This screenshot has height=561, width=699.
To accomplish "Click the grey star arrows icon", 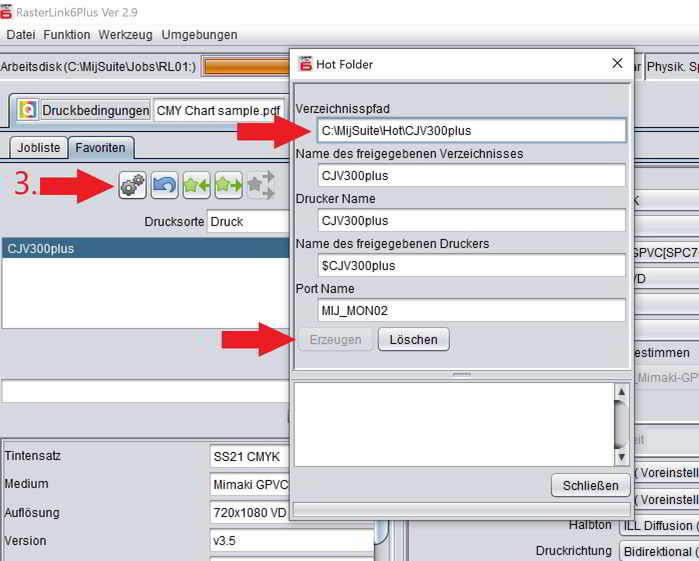I will click(260, 185).
